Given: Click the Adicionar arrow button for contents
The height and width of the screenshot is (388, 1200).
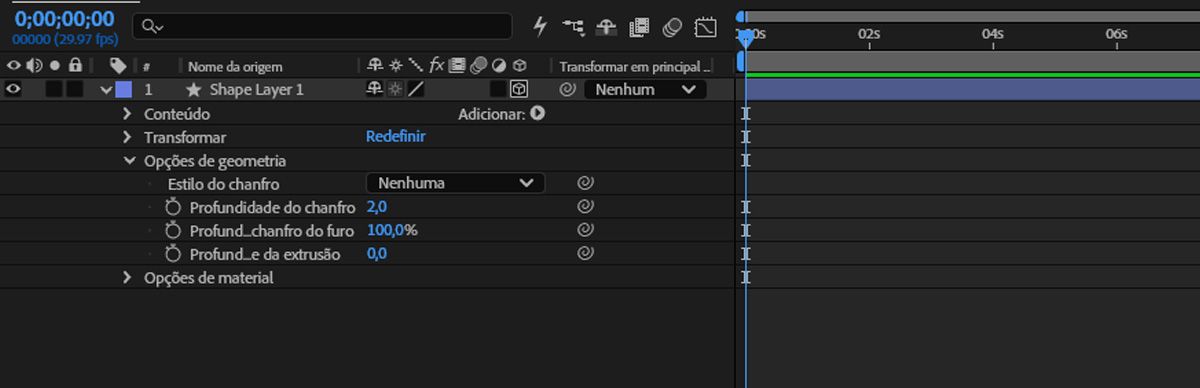Looking at the screenshot, I should 537,114.
